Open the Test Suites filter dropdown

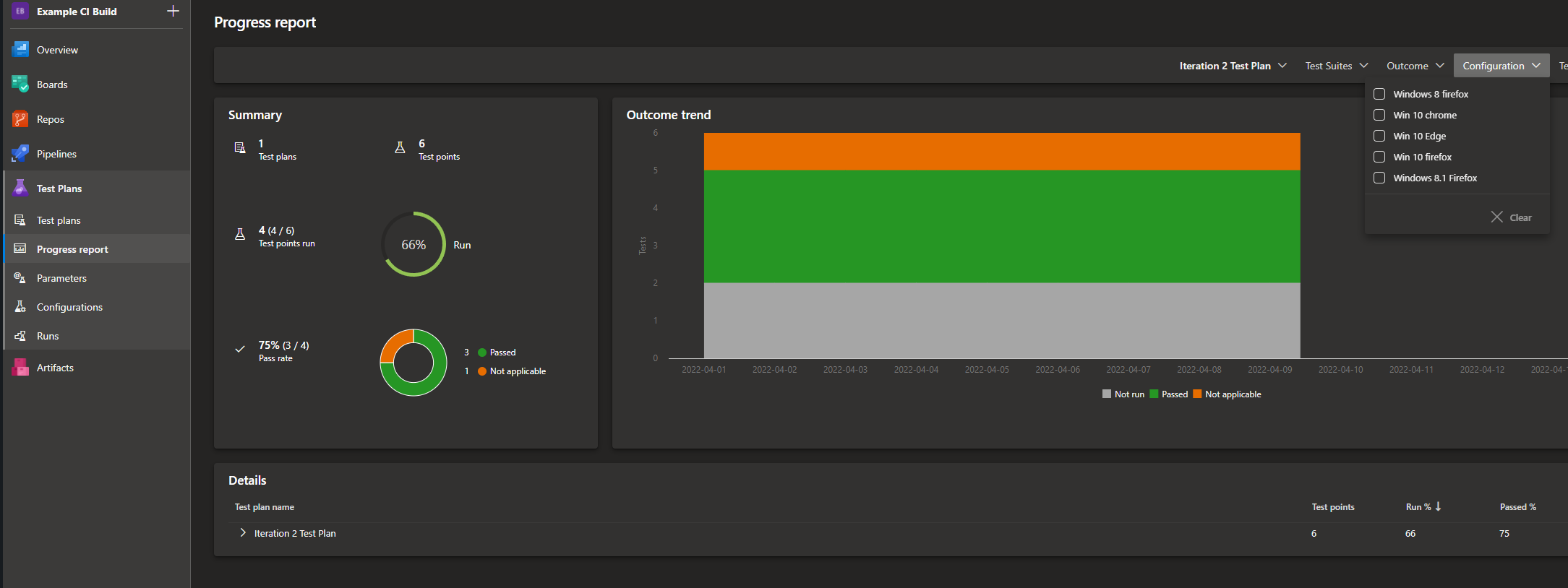[1337, 66]
